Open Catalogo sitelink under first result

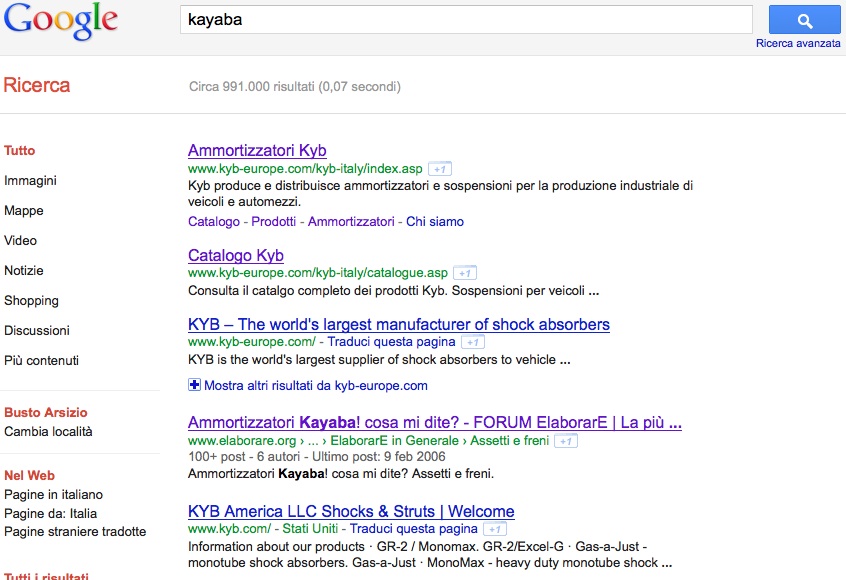coord(214,222)
